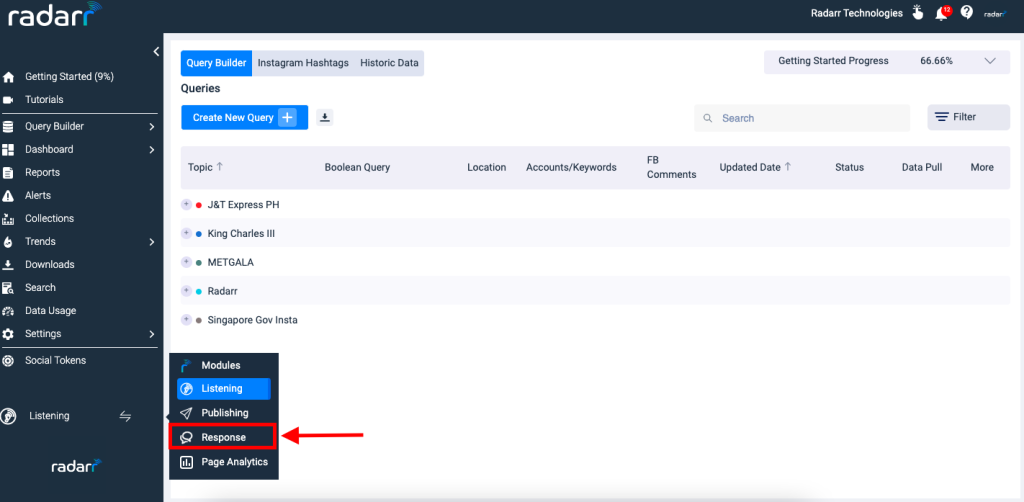
Task: Click the module switch arrows icon
Action: [125, 416]
